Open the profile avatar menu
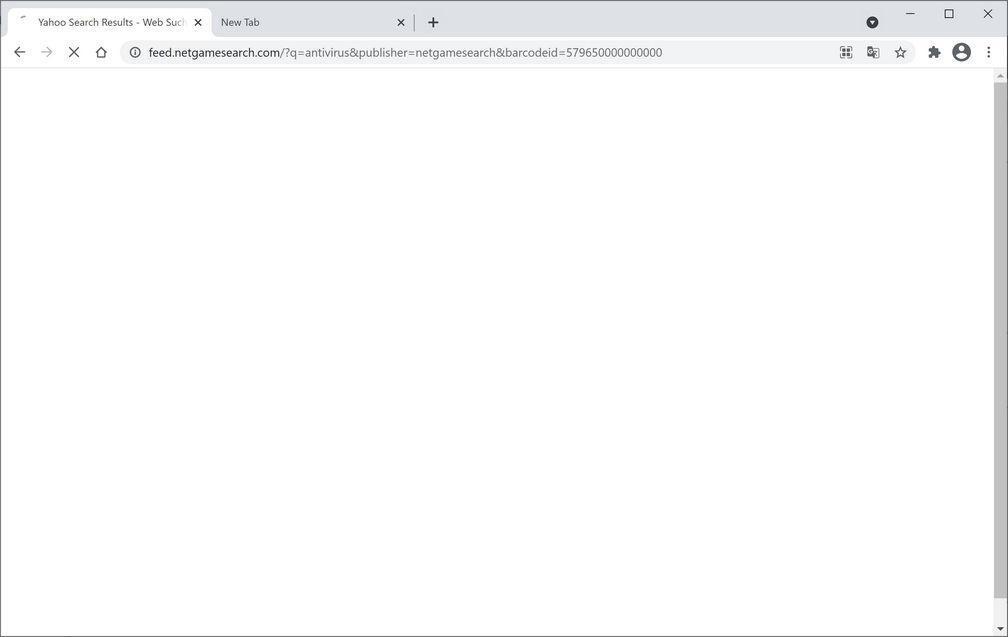Image resolution: width=1008 pixels, height=637 pixels. (x=962, y=52)
